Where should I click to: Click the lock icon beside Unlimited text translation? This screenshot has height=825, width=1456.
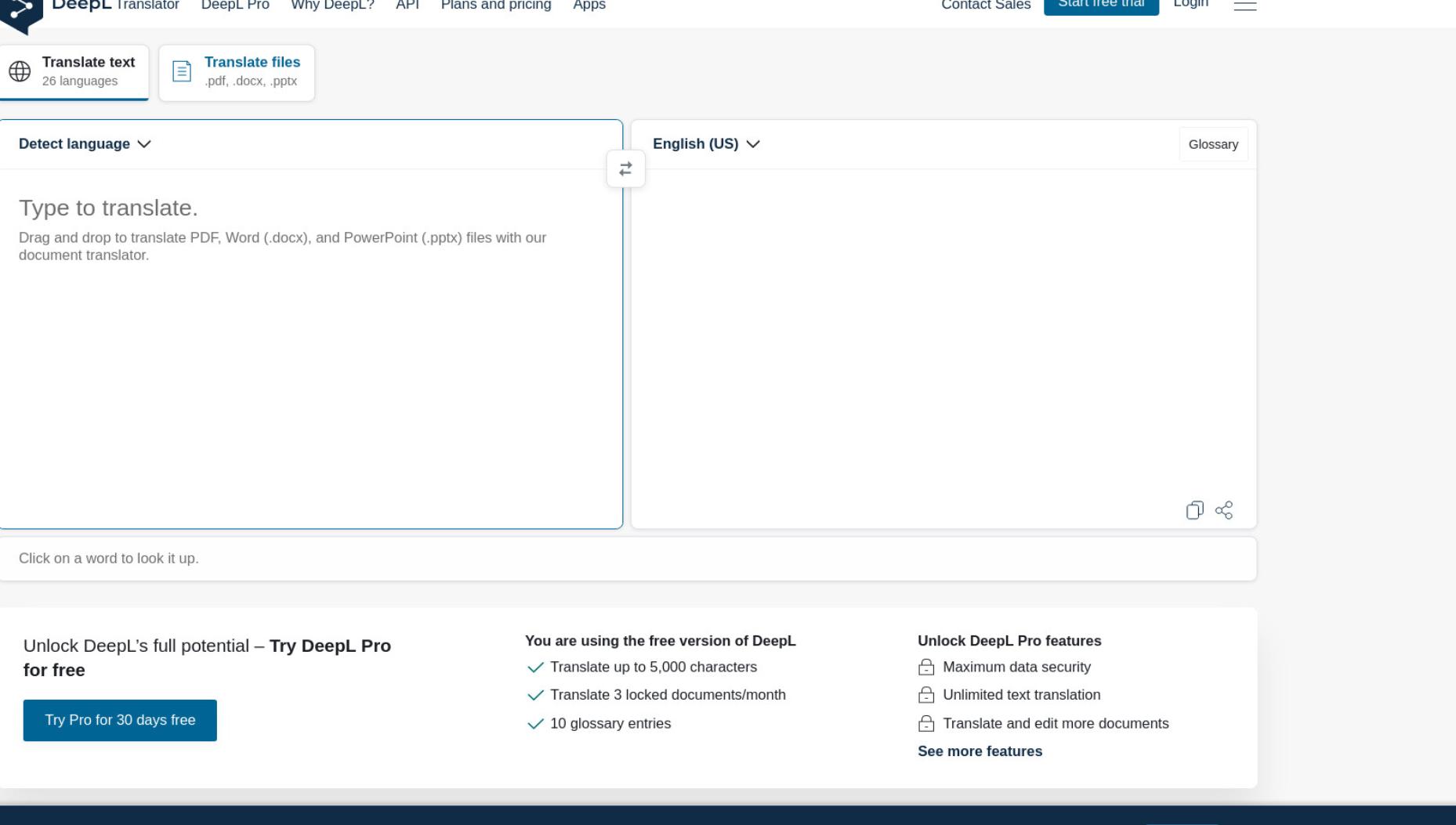(x=926, y=695)
